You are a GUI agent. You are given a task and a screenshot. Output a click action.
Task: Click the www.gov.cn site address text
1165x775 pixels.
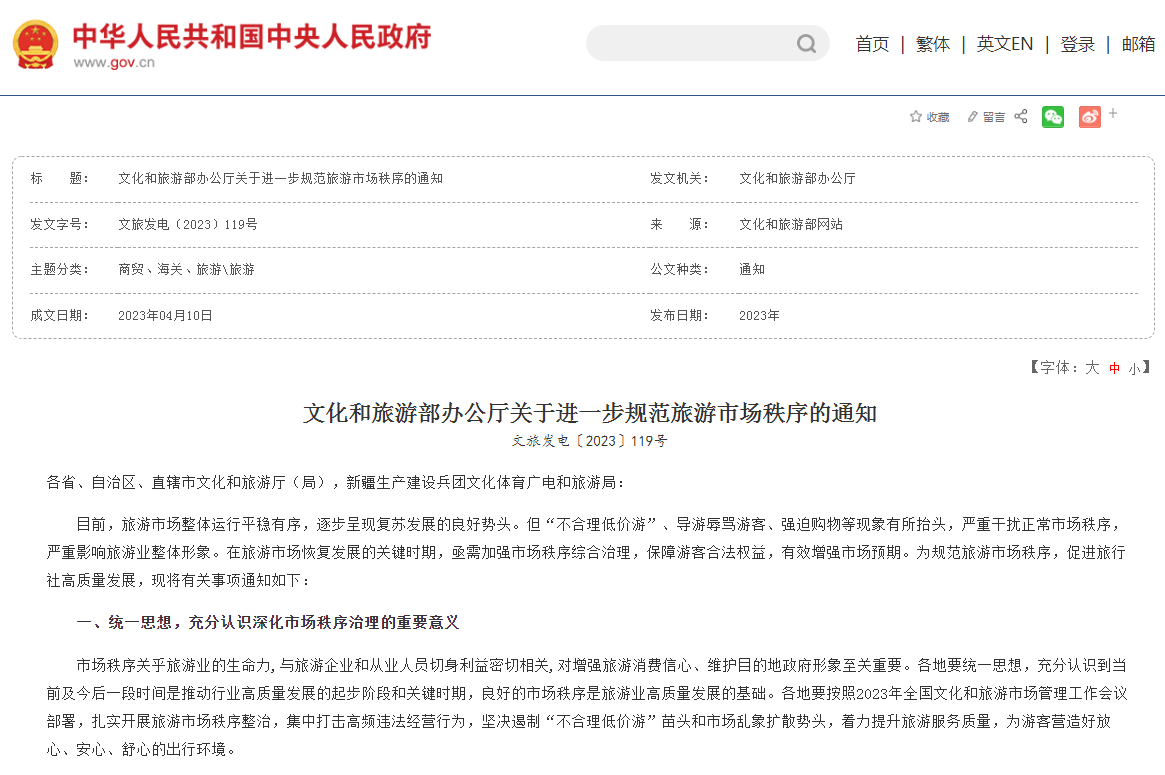coord(114,63)
